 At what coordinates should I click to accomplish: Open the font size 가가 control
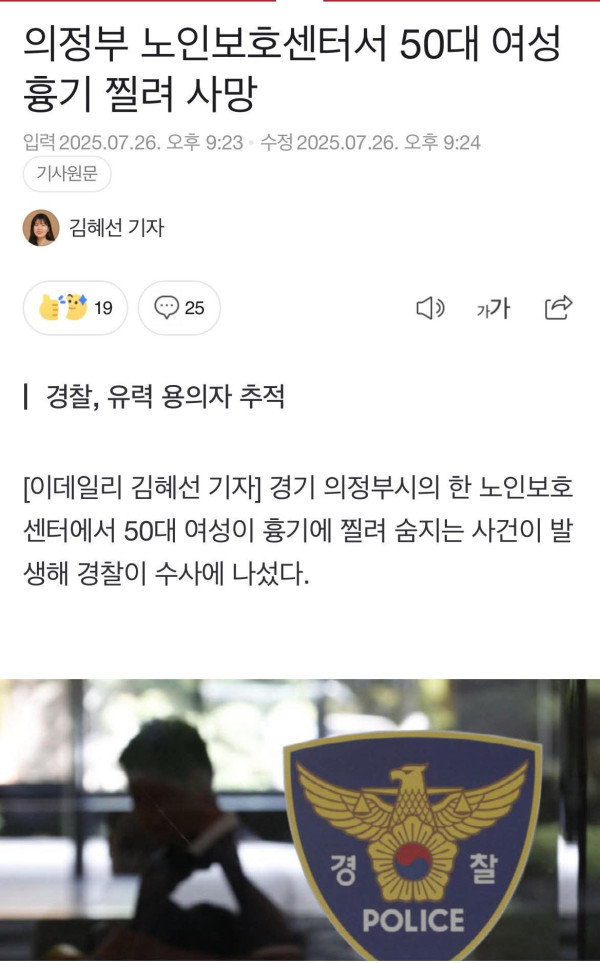pyautogui.click(x=493, y=308)
